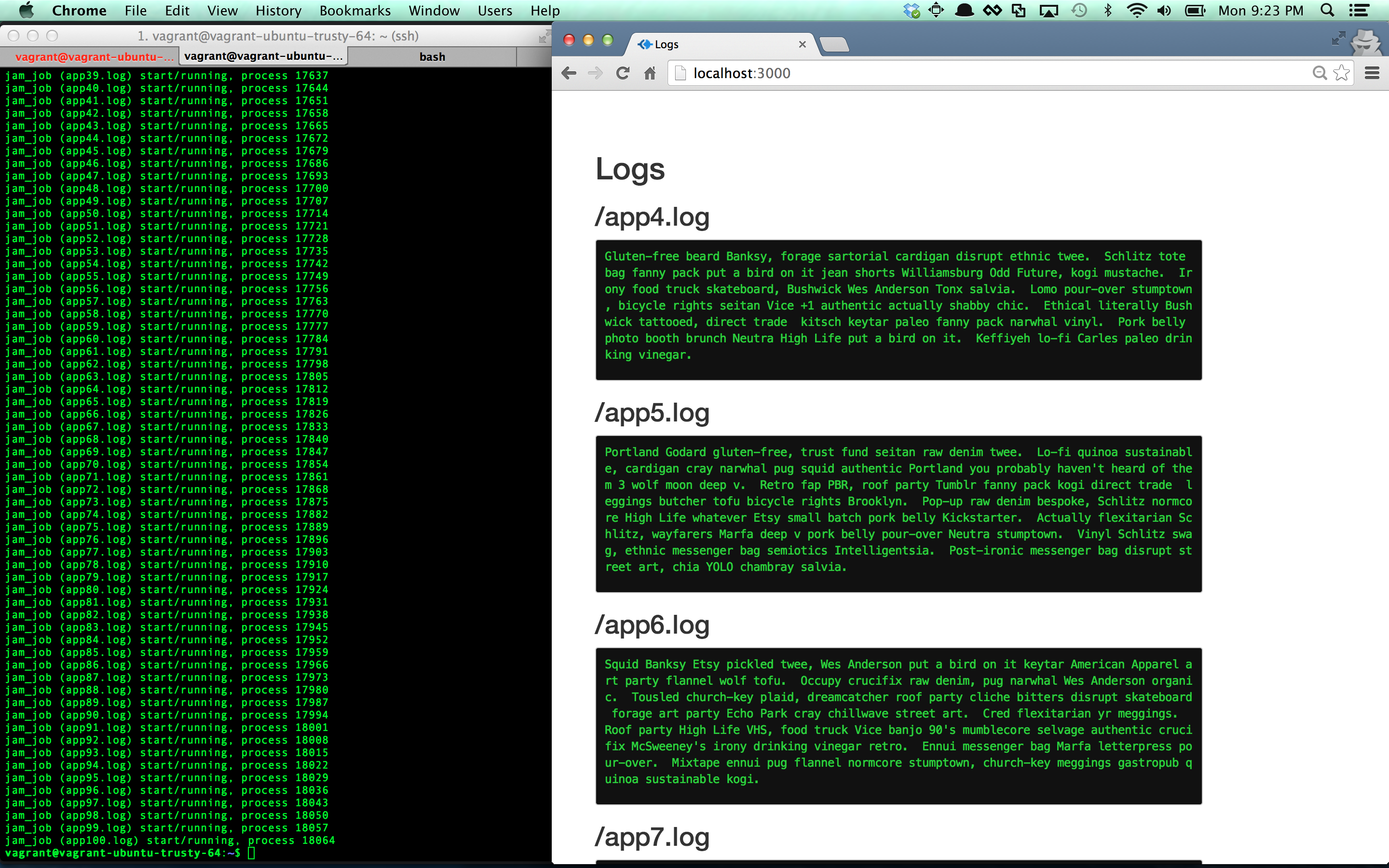Close the Logs browser tab
1389x868 pixels.
[x=803, y=44]
